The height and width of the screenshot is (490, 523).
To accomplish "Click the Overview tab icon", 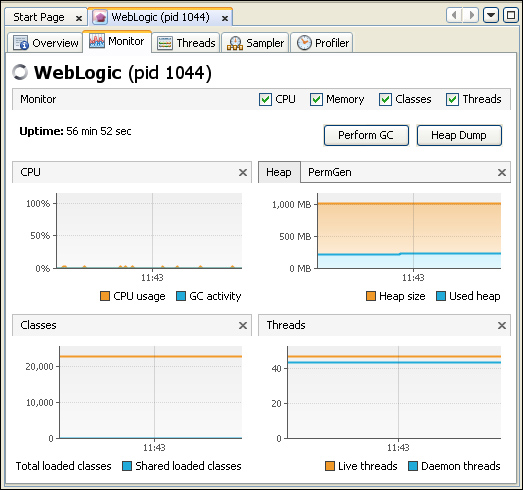I will coord(21,43).
